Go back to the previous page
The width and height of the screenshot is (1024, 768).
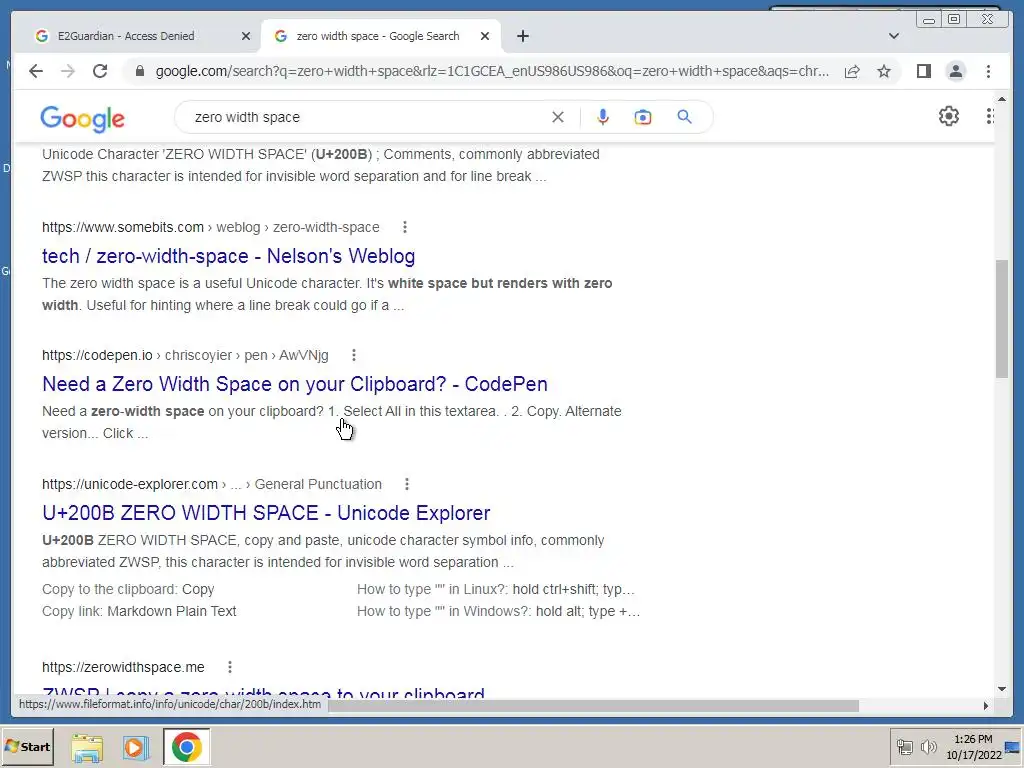click(36, 71)
